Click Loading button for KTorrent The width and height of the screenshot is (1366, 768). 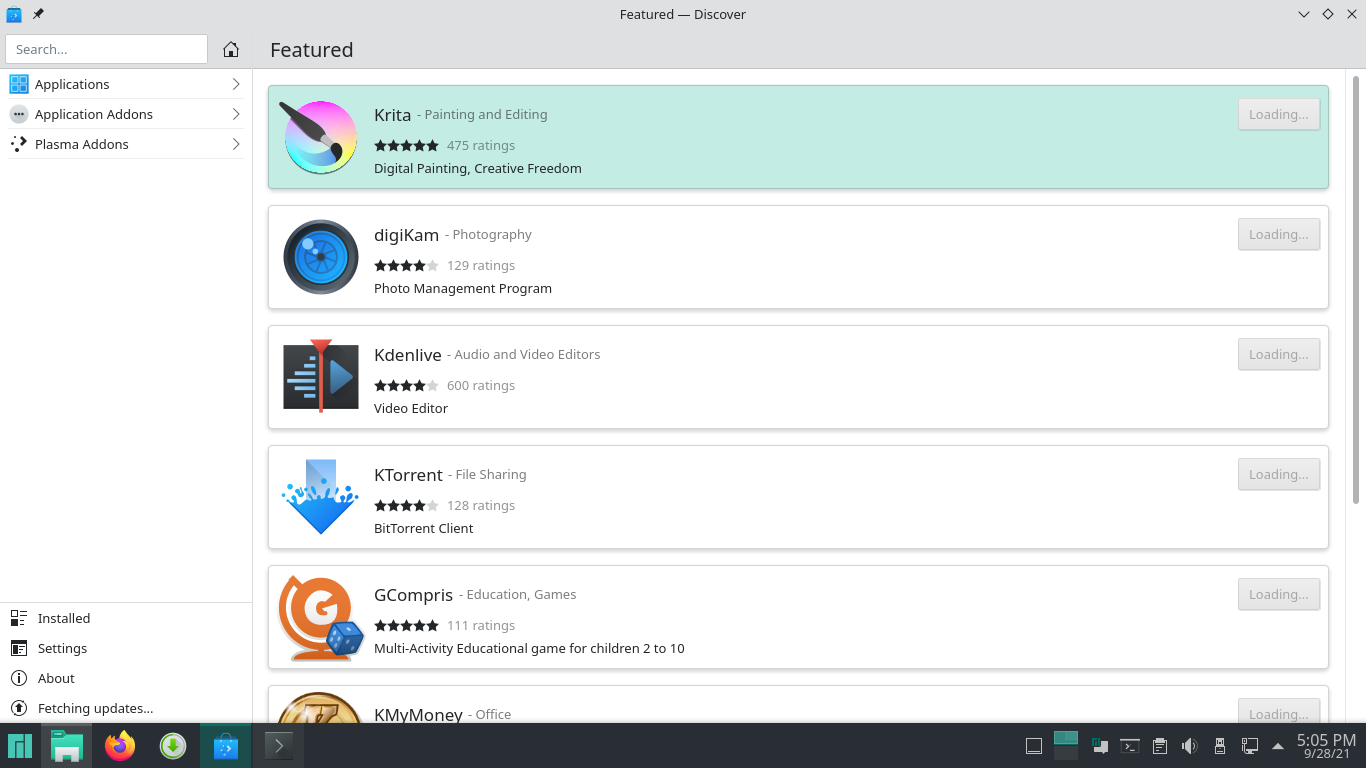click(x=1279, y=474)
